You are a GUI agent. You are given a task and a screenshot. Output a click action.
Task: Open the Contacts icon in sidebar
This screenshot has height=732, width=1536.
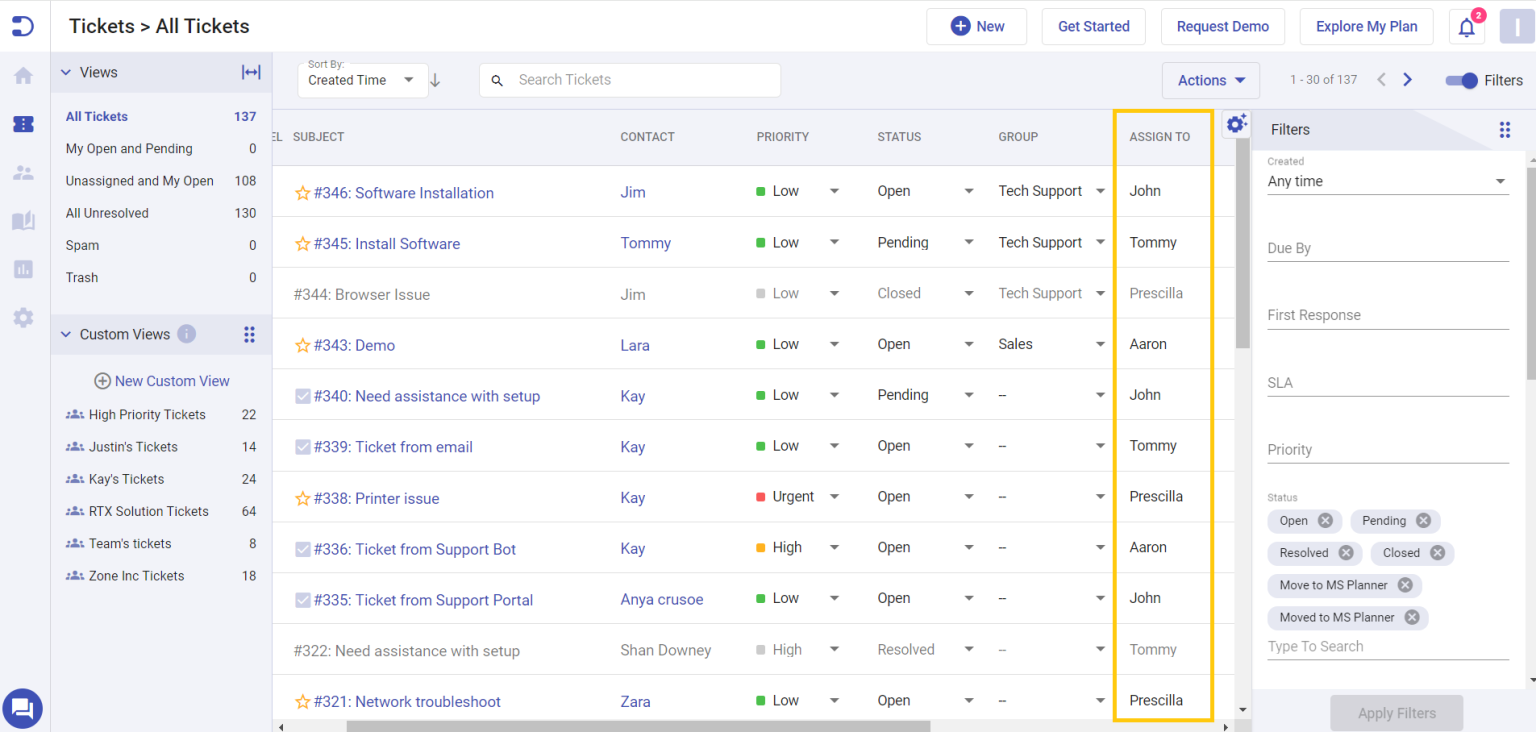pos(22,171)
